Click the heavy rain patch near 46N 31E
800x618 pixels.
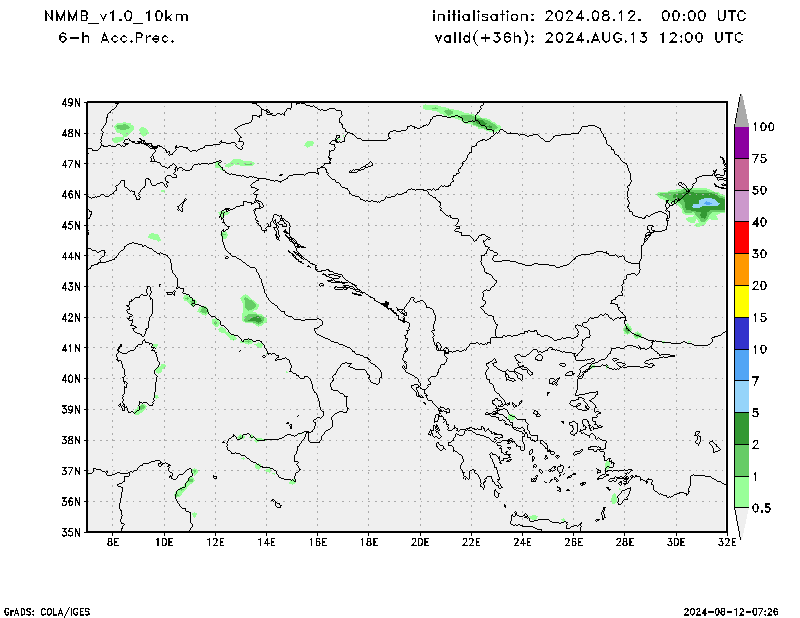[702, 204]
